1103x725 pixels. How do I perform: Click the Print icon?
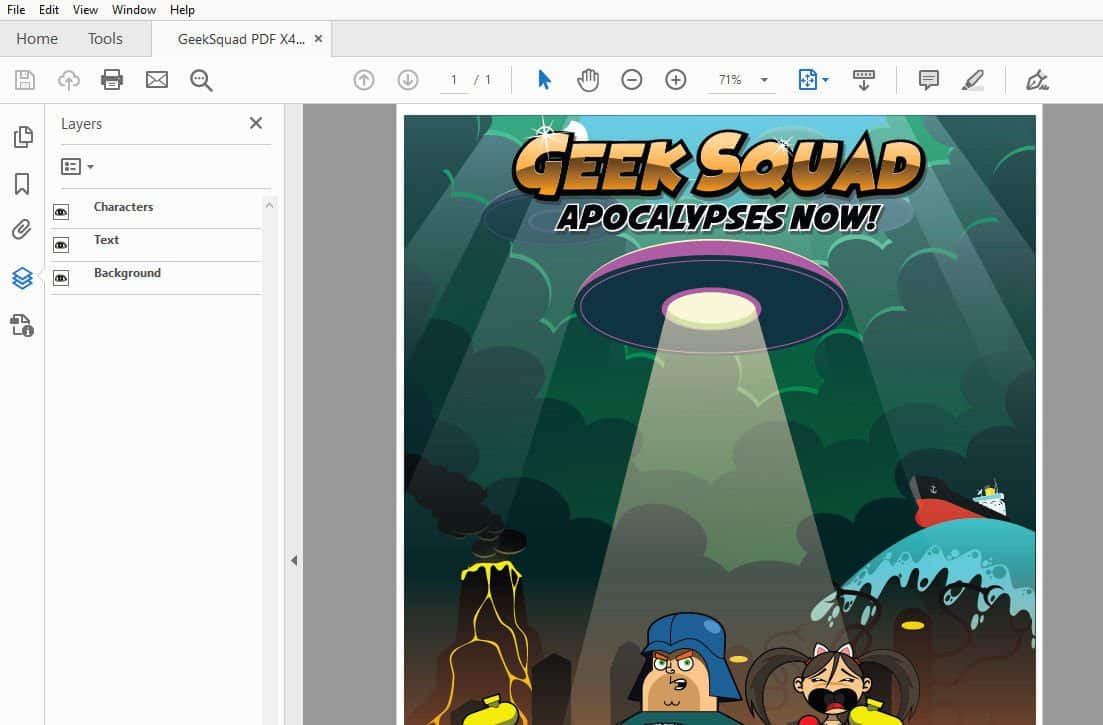(x=111, y=79)
